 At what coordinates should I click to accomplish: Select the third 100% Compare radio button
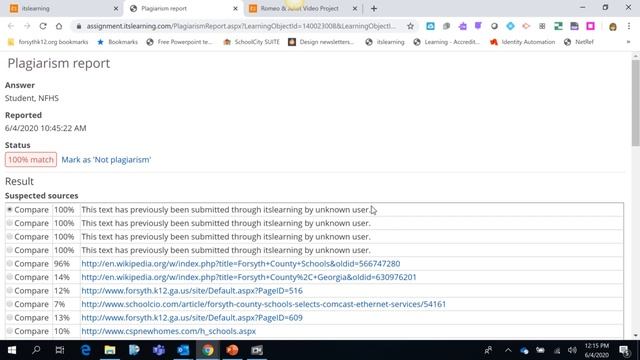pyautogui.click(x=9, y=236)
